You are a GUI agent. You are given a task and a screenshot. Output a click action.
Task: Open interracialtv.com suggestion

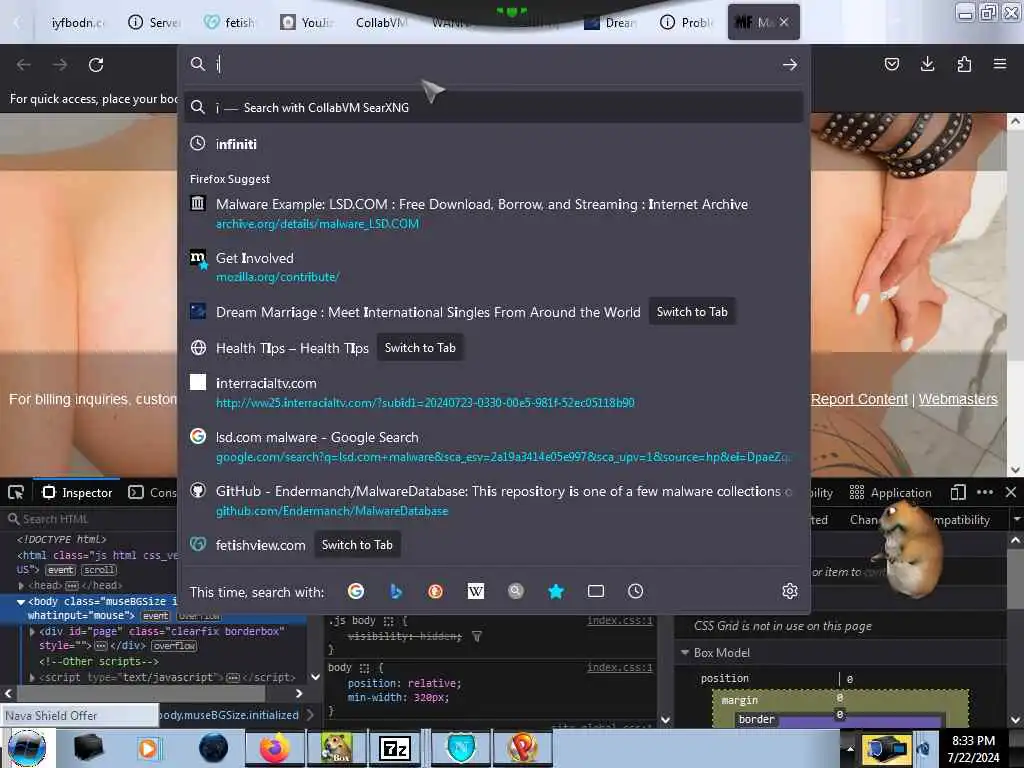[x=494, y=392]
